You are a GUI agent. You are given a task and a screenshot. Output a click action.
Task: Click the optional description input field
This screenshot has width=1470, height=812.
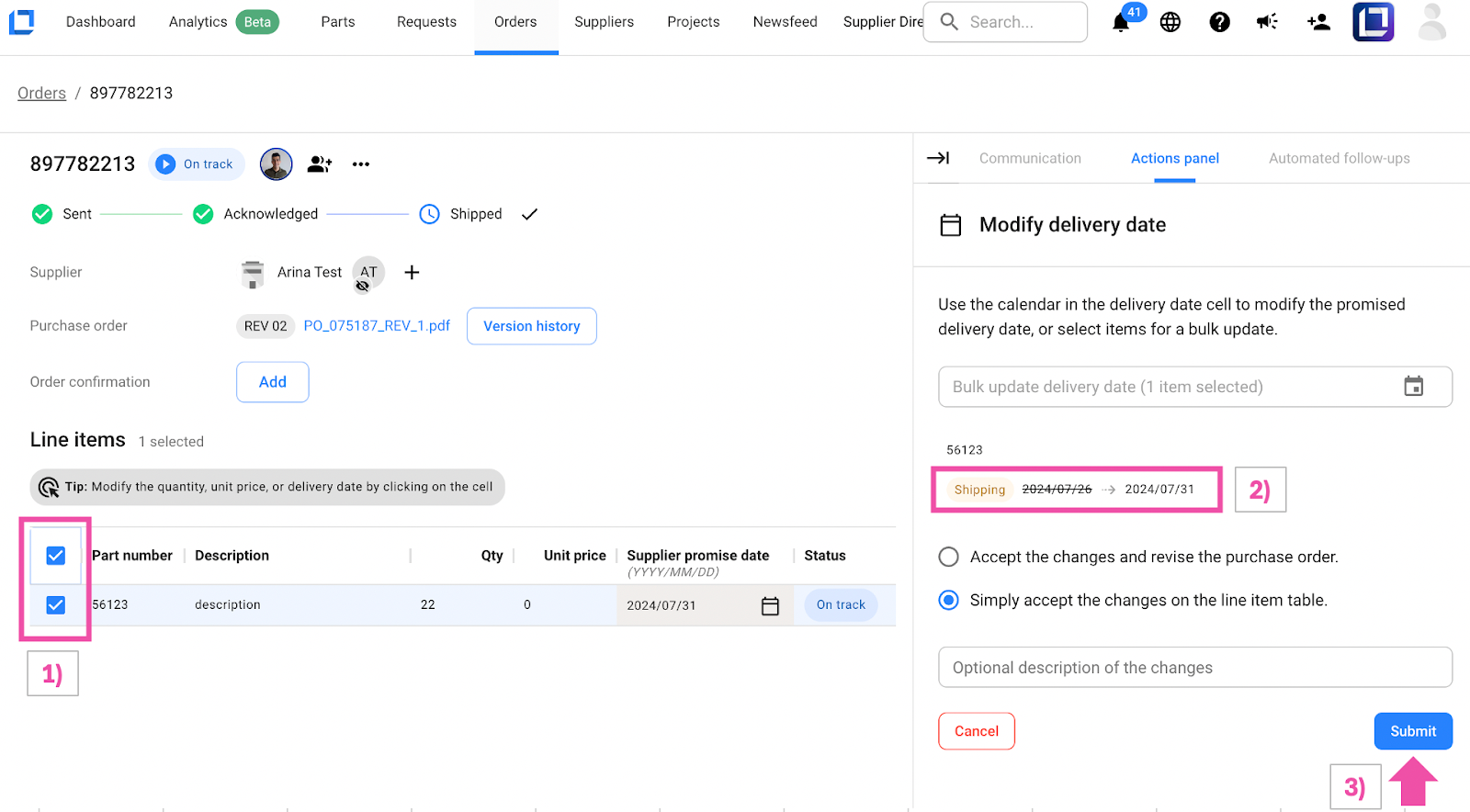tap(1194, 668)
